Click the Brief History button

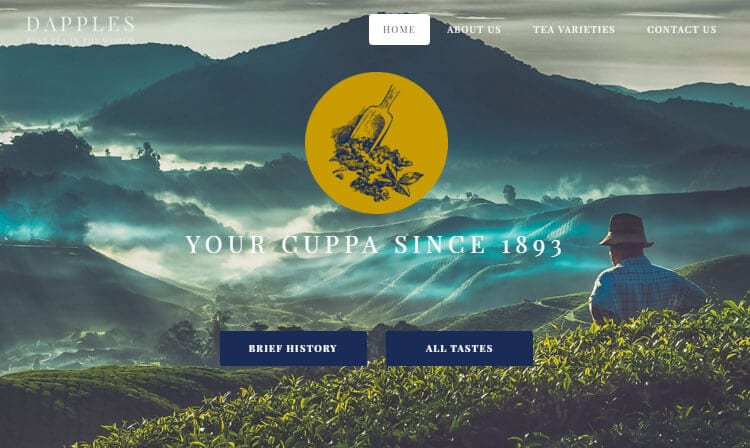pos(293,349)
